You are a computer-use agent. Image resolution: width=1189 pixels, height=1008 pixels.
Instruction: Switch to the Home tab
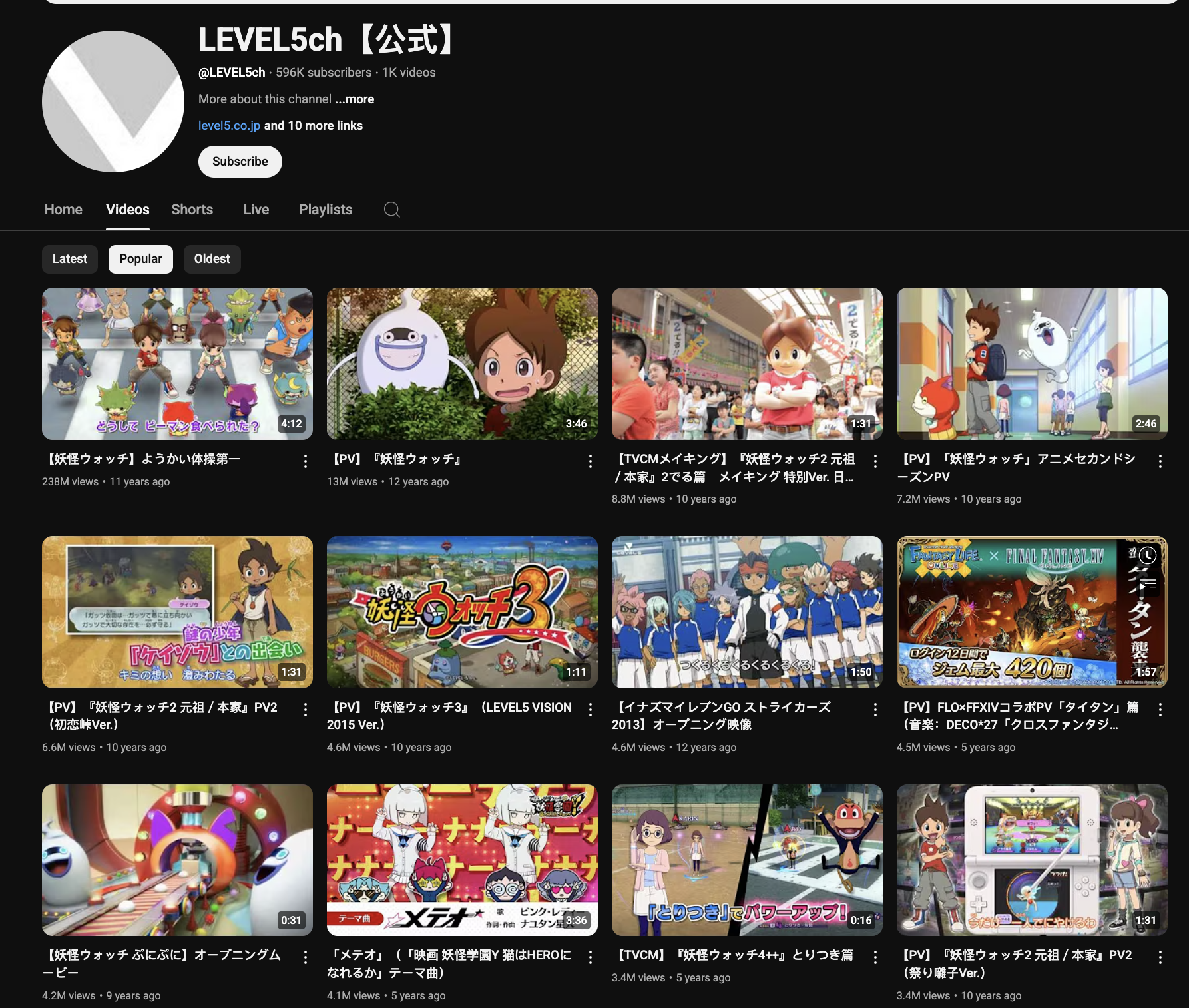tap(63, 210)
